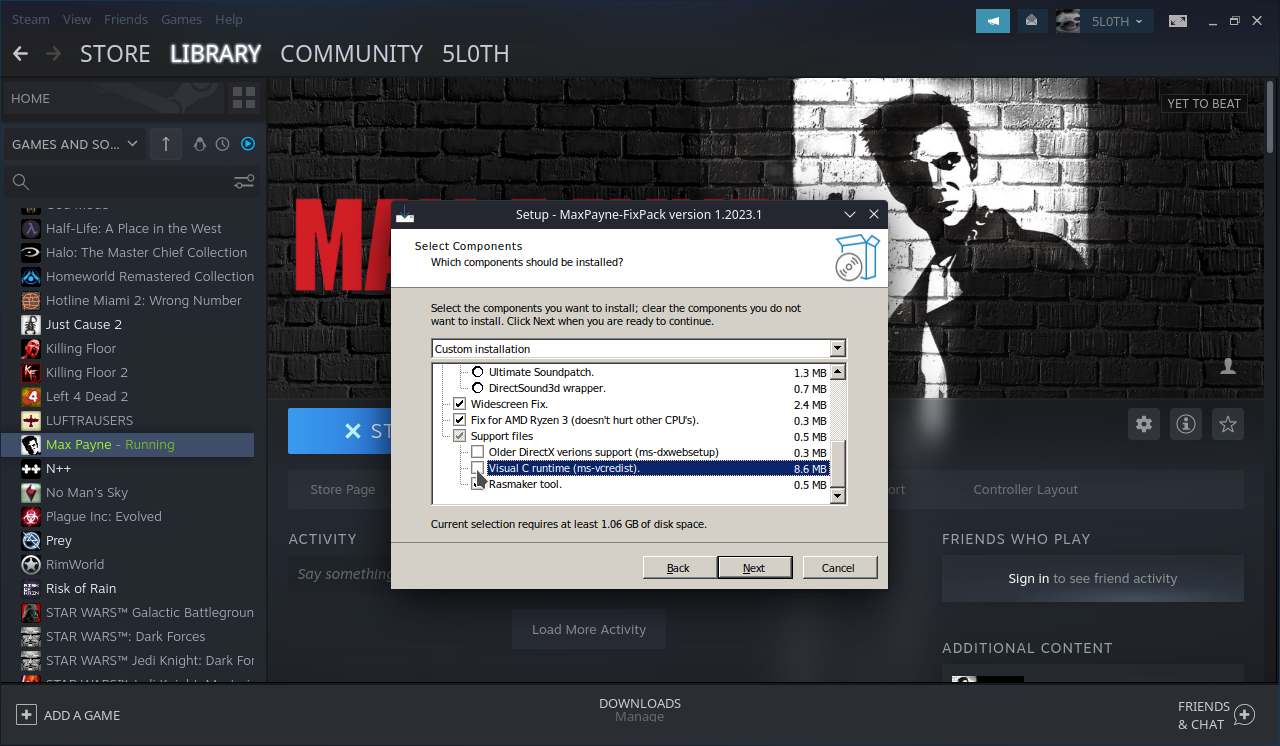
Task: Uncheck Fix for AMD Ryzen 3 checkbox
Action: point(460,420)
